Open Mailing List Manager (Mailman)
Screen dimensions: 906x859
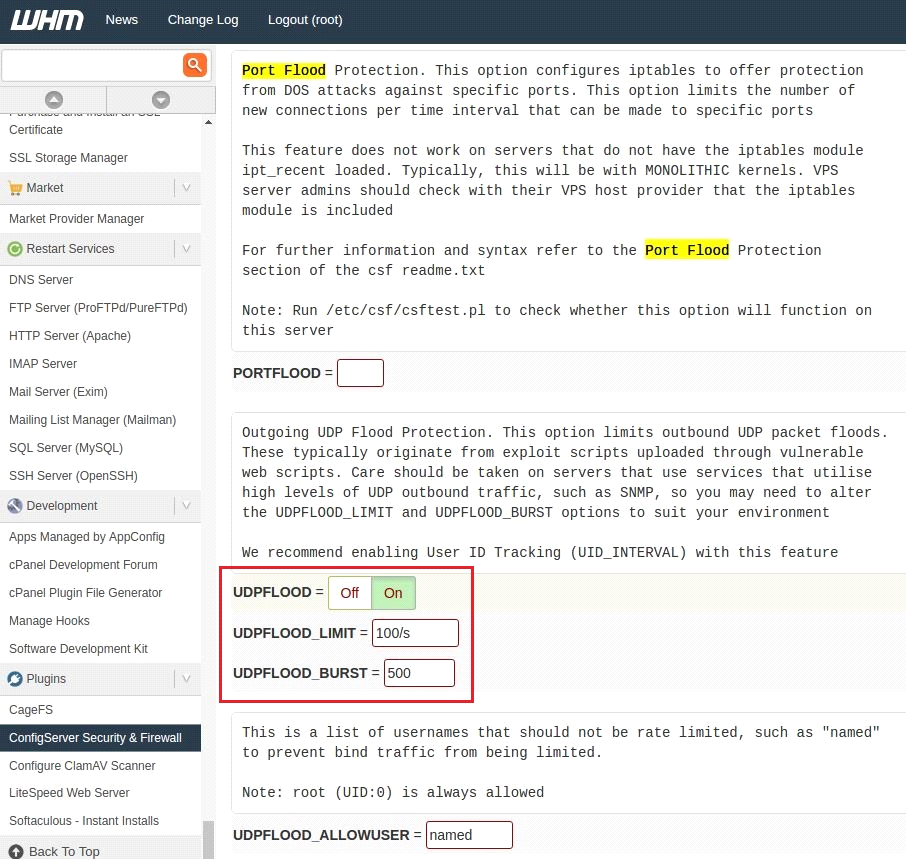pyautogui.click(x=92, y=420)
